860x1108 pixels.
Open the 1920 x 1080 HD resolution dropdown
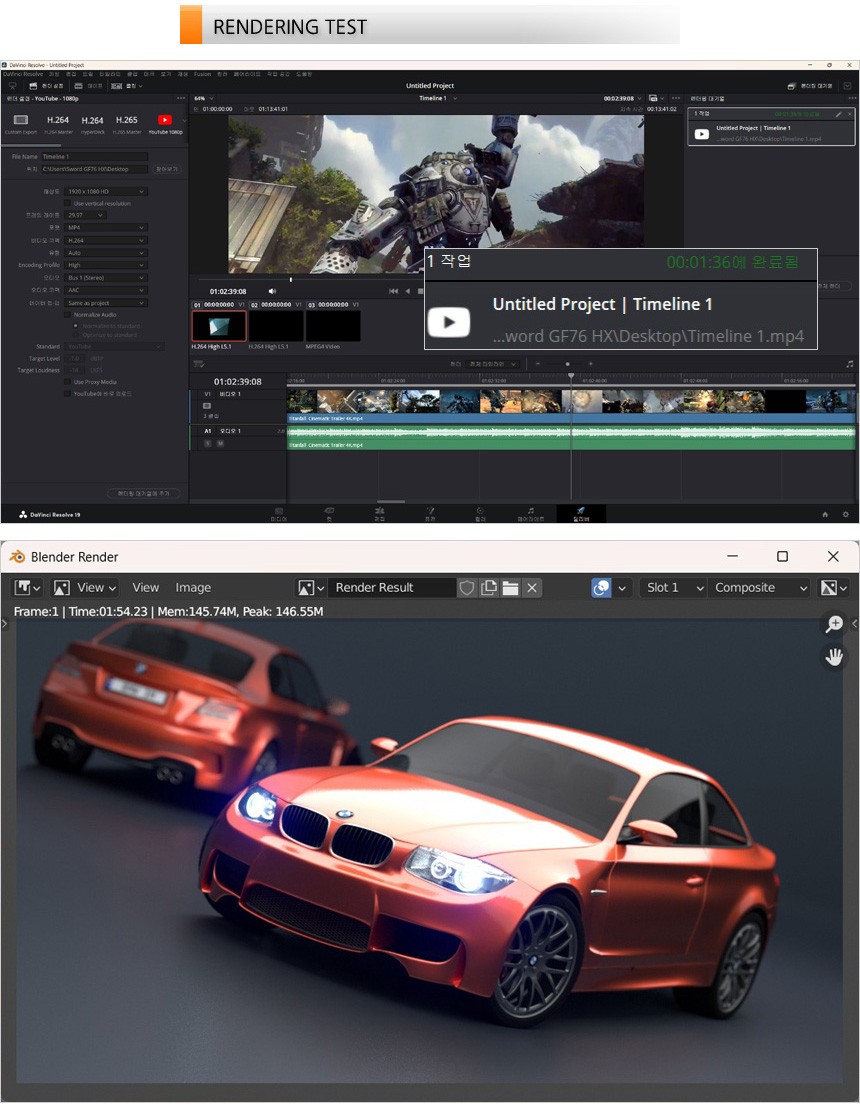[x=105, y=191]
